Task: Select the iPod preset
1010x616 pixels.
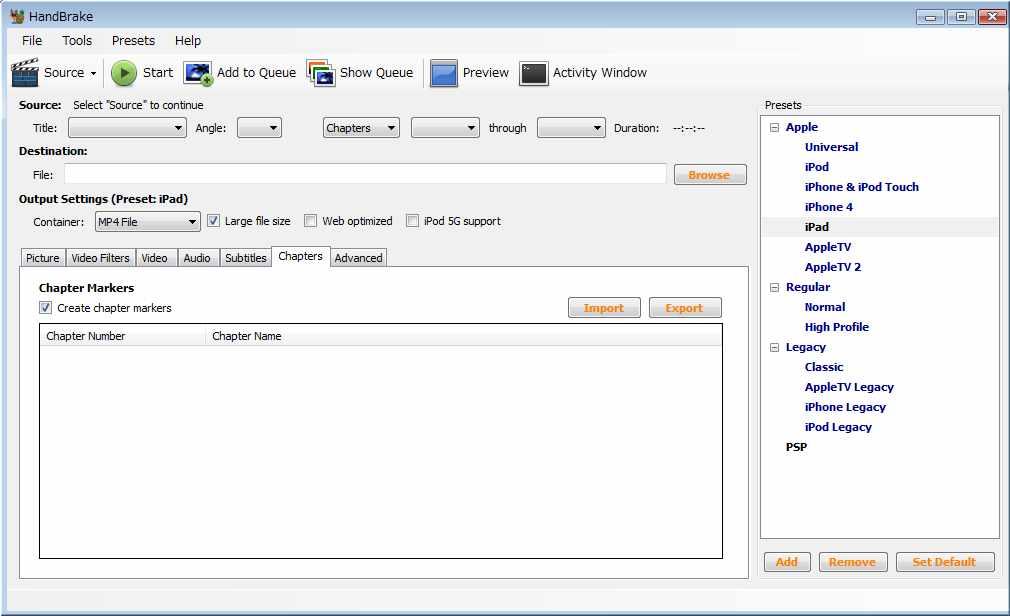Action: point(817,167)
